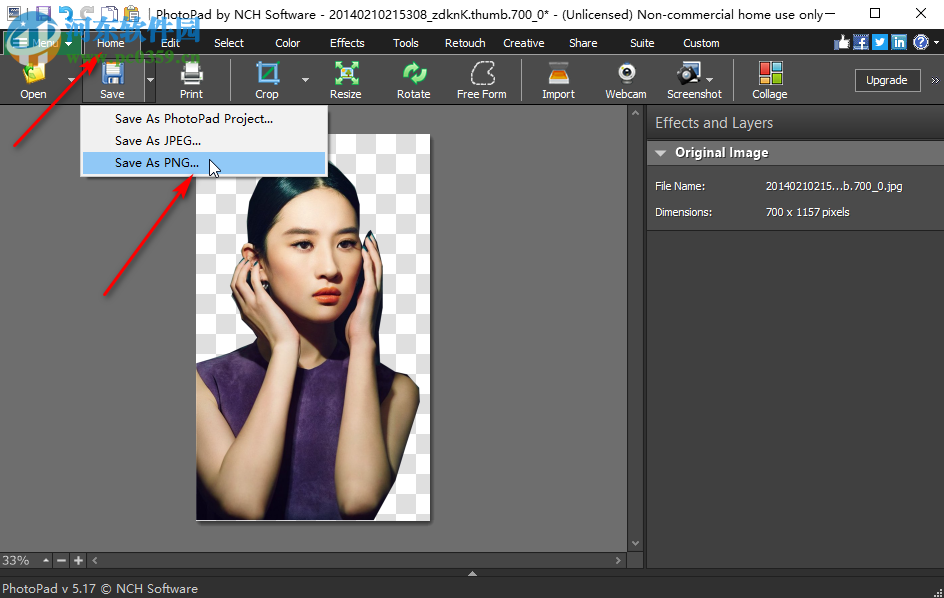Share PhotoPad on Facebook via titlebar icon
This screenshot has height=598, width=944.
[x=861, y=42]
